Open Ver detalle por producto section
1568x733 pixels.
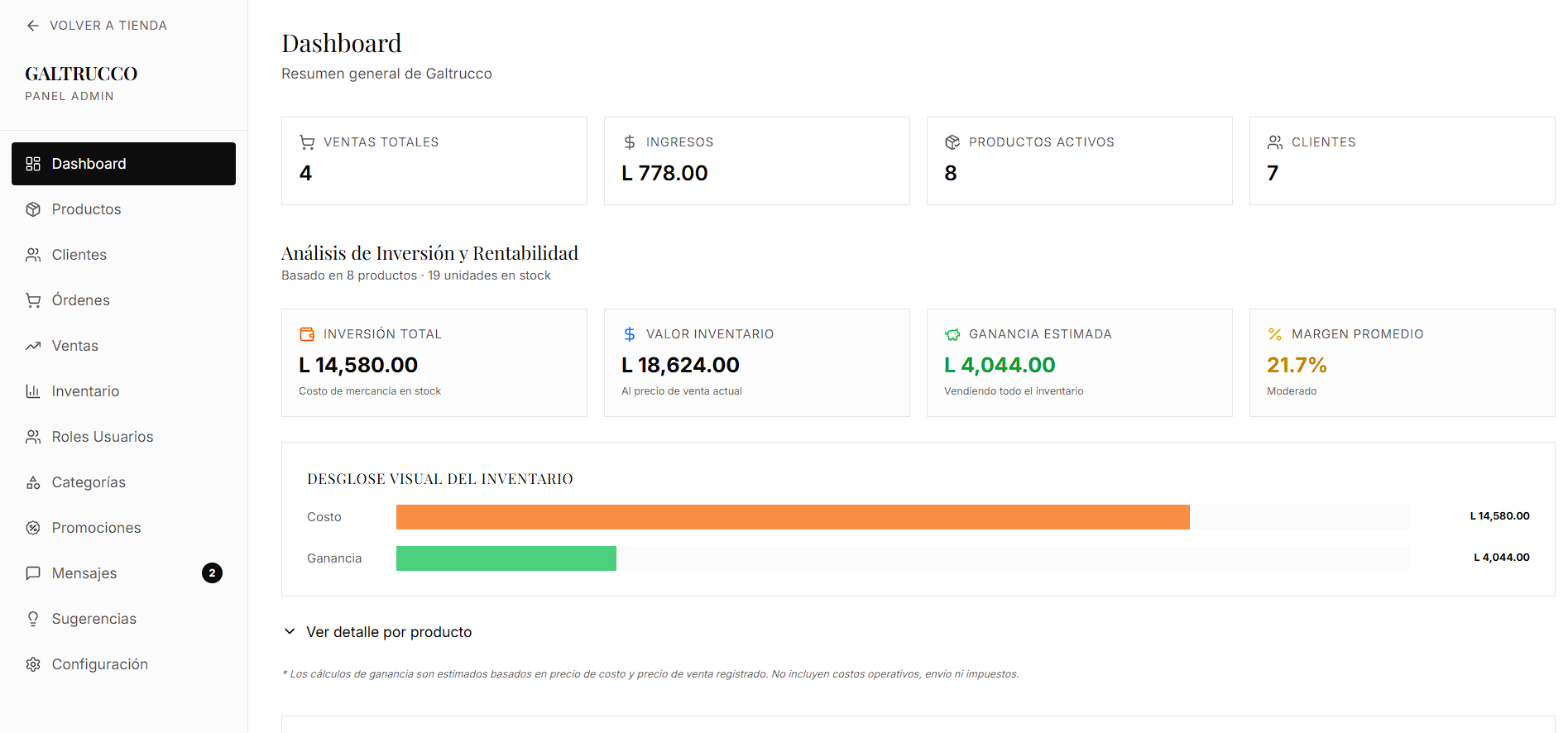pos(389,632)
